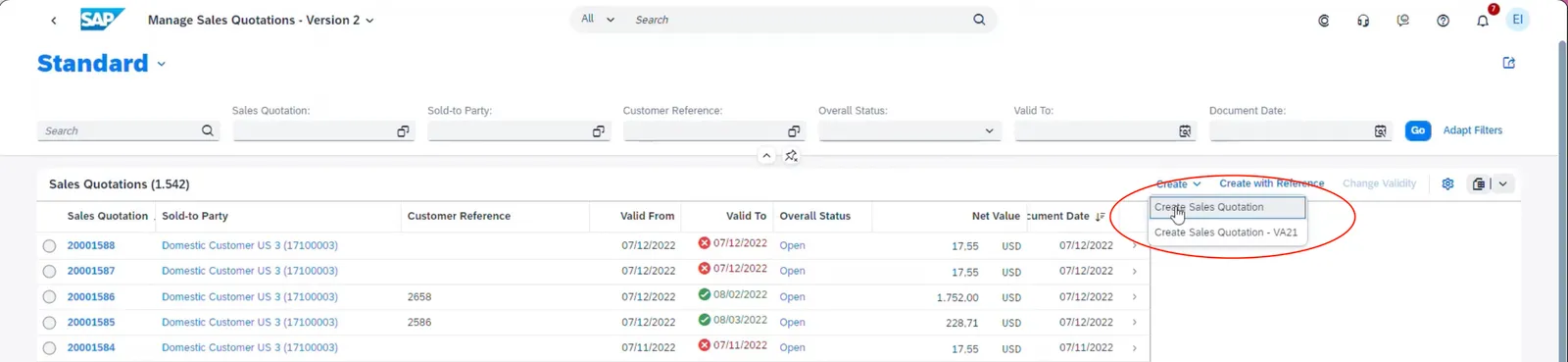Click the SAP logo home icon
This screenshot has width=1568, height=362.
pos(102,20)
